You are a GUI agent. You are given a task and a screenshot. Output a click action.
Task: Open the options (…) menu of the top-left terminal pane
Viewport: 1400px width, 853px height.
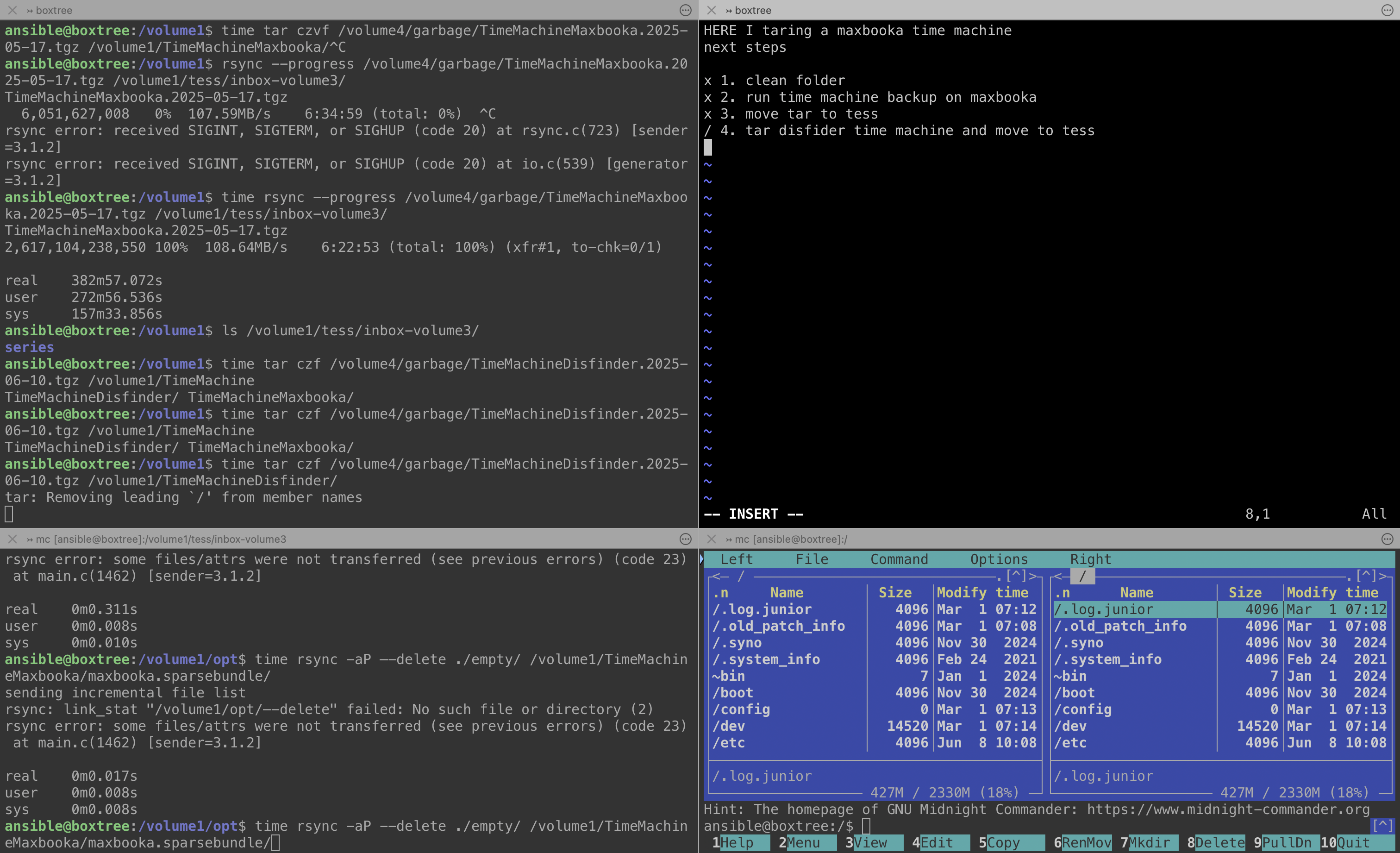click(685, 10)
